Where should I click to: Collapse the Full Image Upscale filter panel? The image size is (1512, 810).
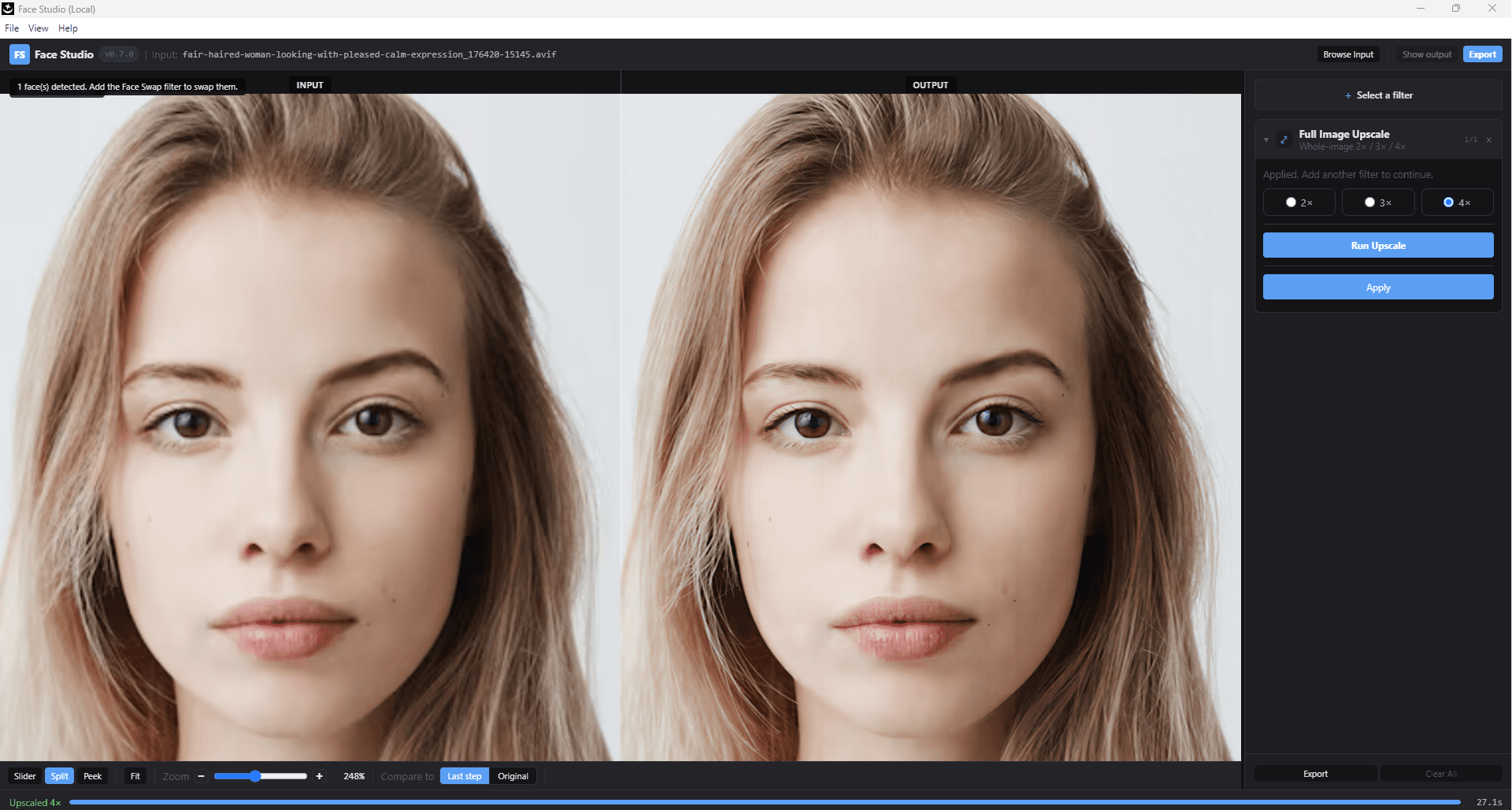(x=1266, y=139)
